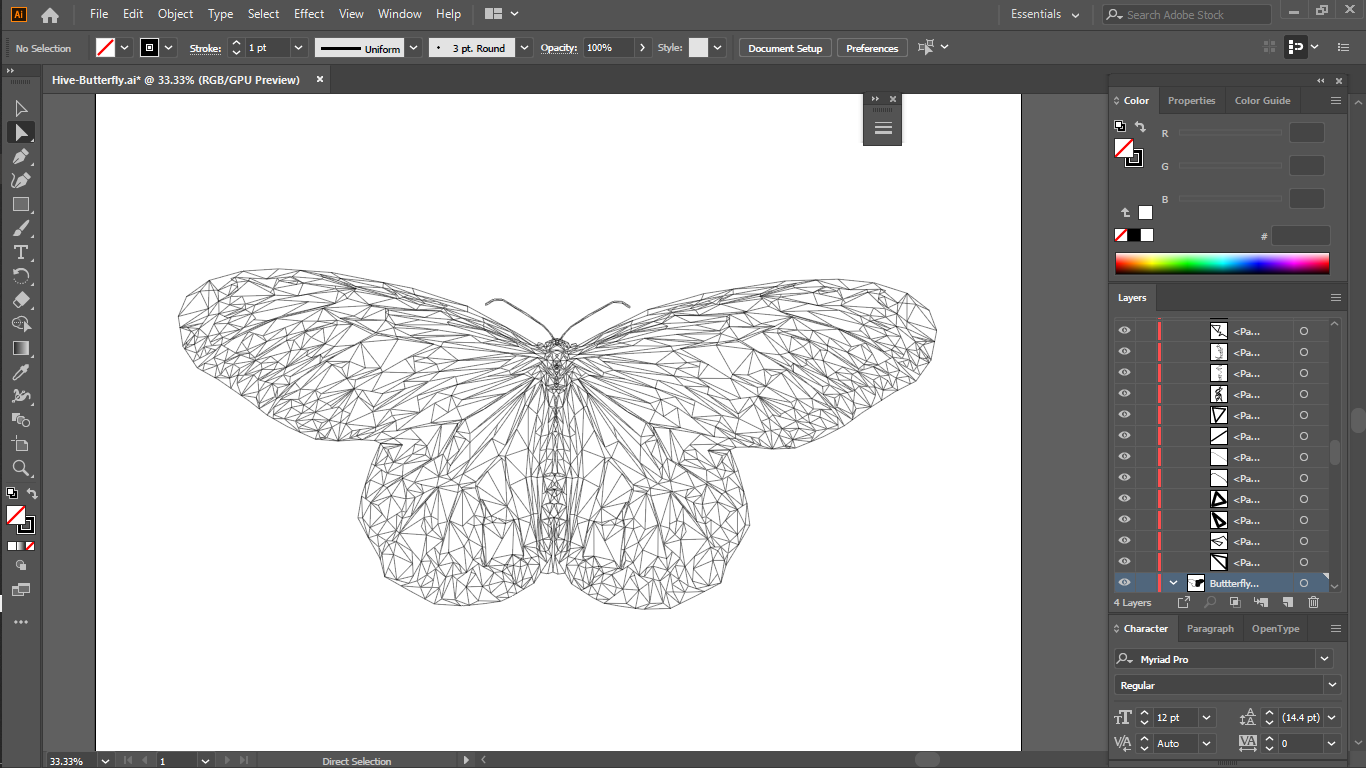Open the floating panel's hamburger menu icon
Image resolution: width=1366 pixels, height=768 pixels.
point(883,128)
